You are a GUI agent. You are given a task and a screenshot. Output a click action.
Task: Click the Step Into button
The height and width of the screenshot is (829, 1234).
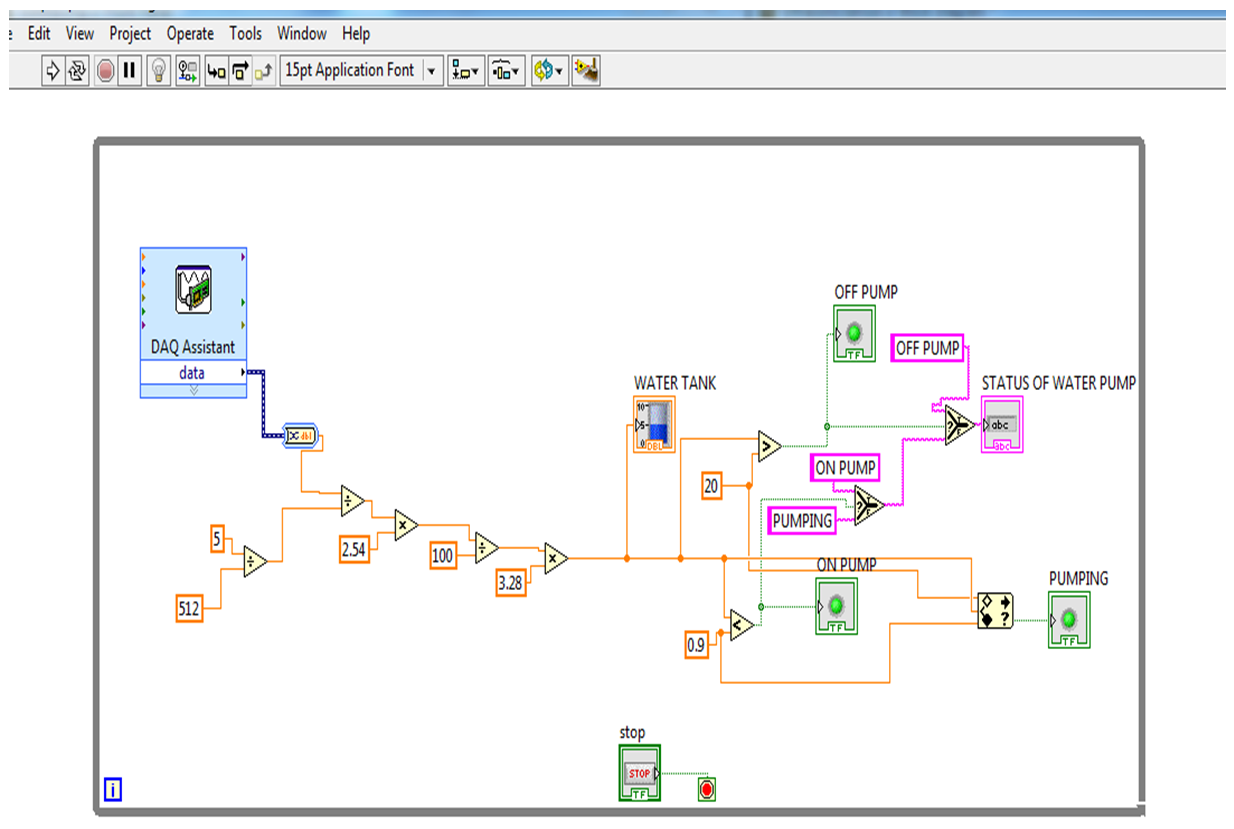216,71
